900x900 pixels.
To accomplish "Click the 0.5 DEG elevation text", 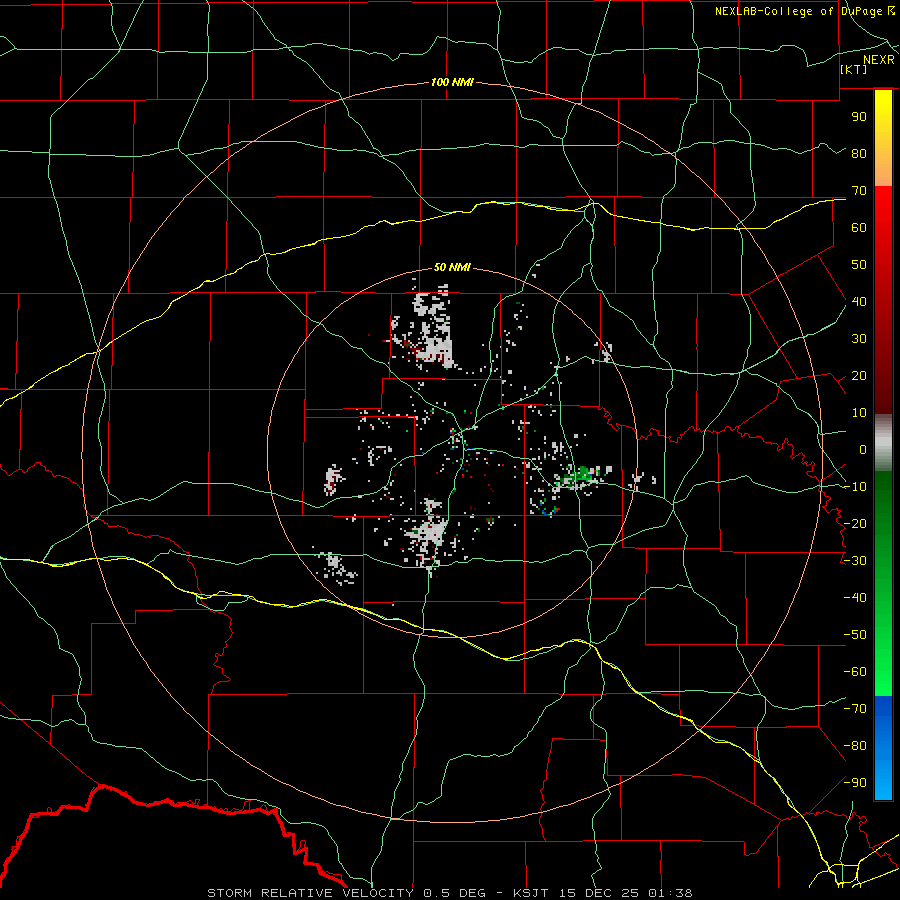I will point(454,893).
